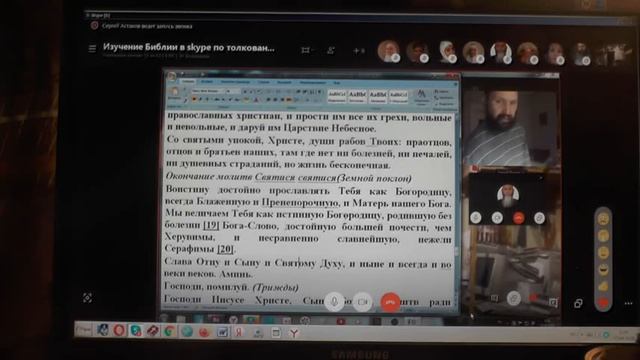
Task: Add people to the call icon
Action: point(331,50)
